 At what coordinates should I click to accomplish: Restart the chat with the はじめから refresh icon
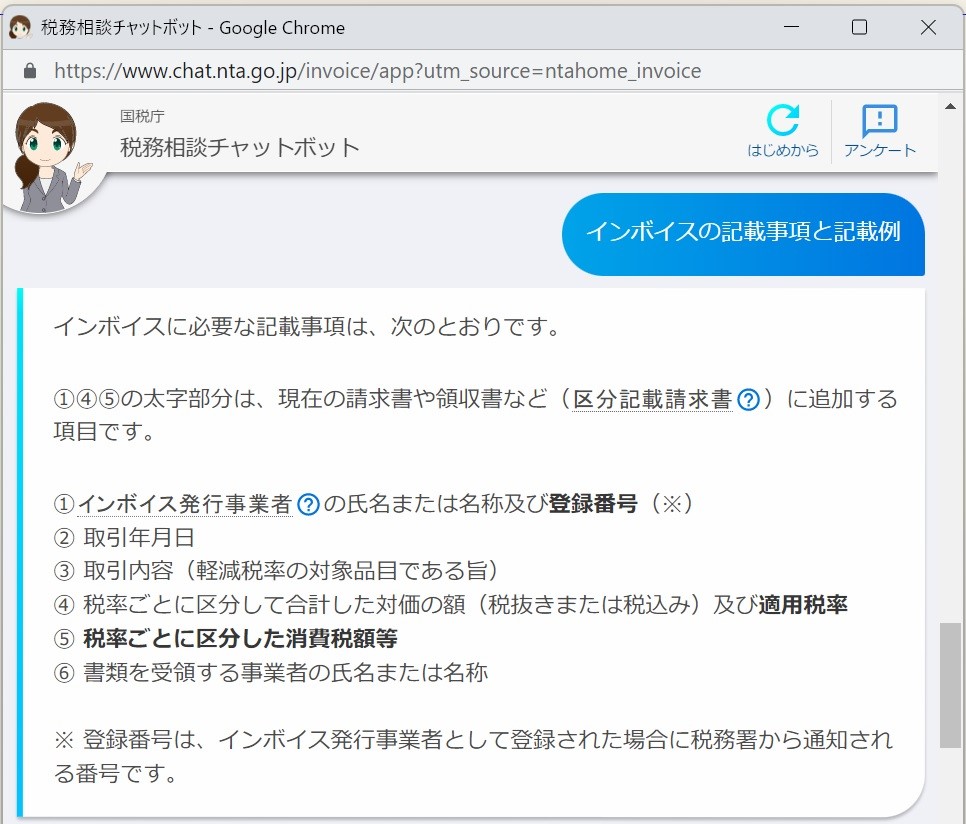pos(783,122)
